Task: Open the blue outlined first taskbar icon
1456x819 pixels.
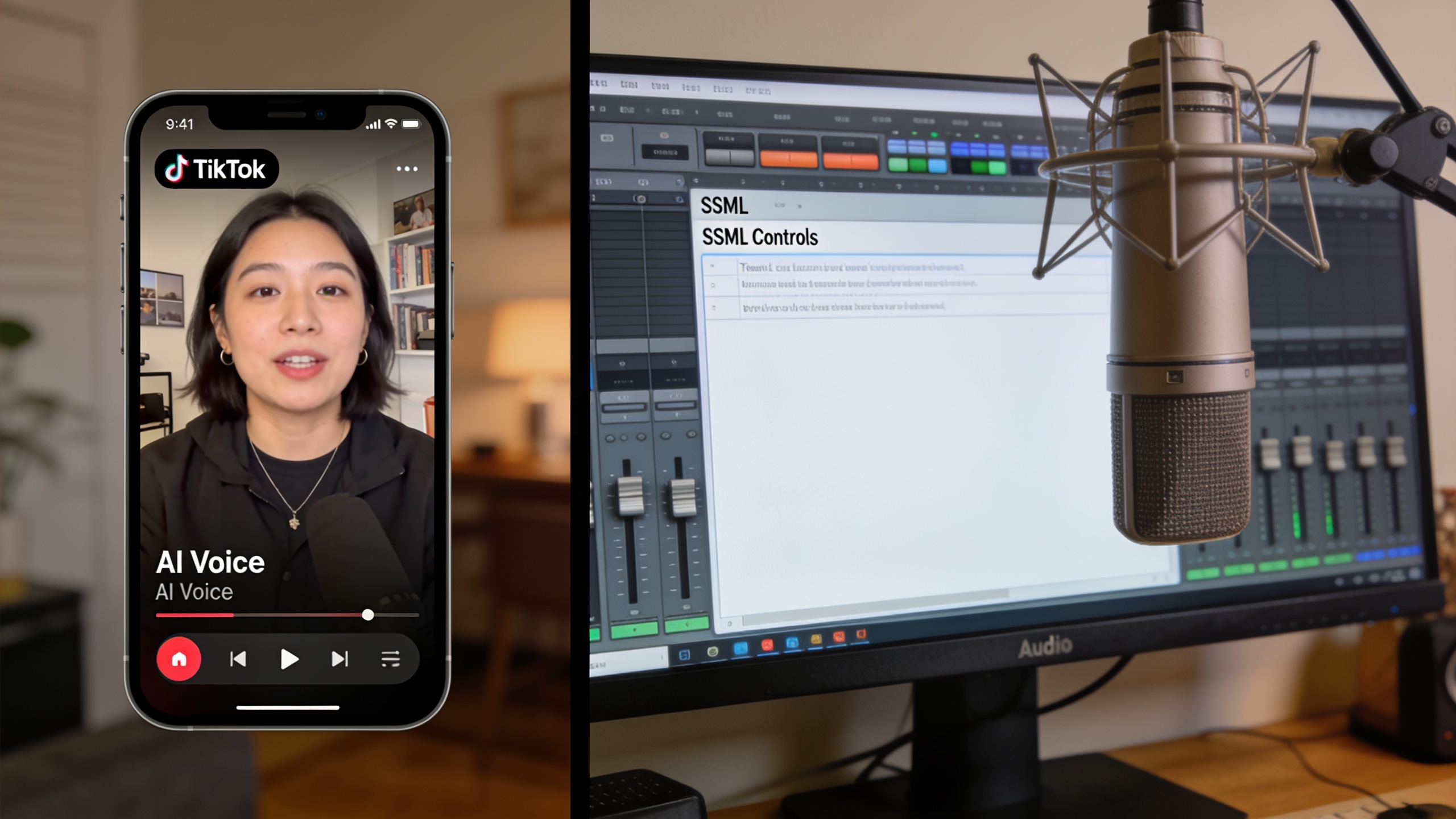Action: coord(684,655)
